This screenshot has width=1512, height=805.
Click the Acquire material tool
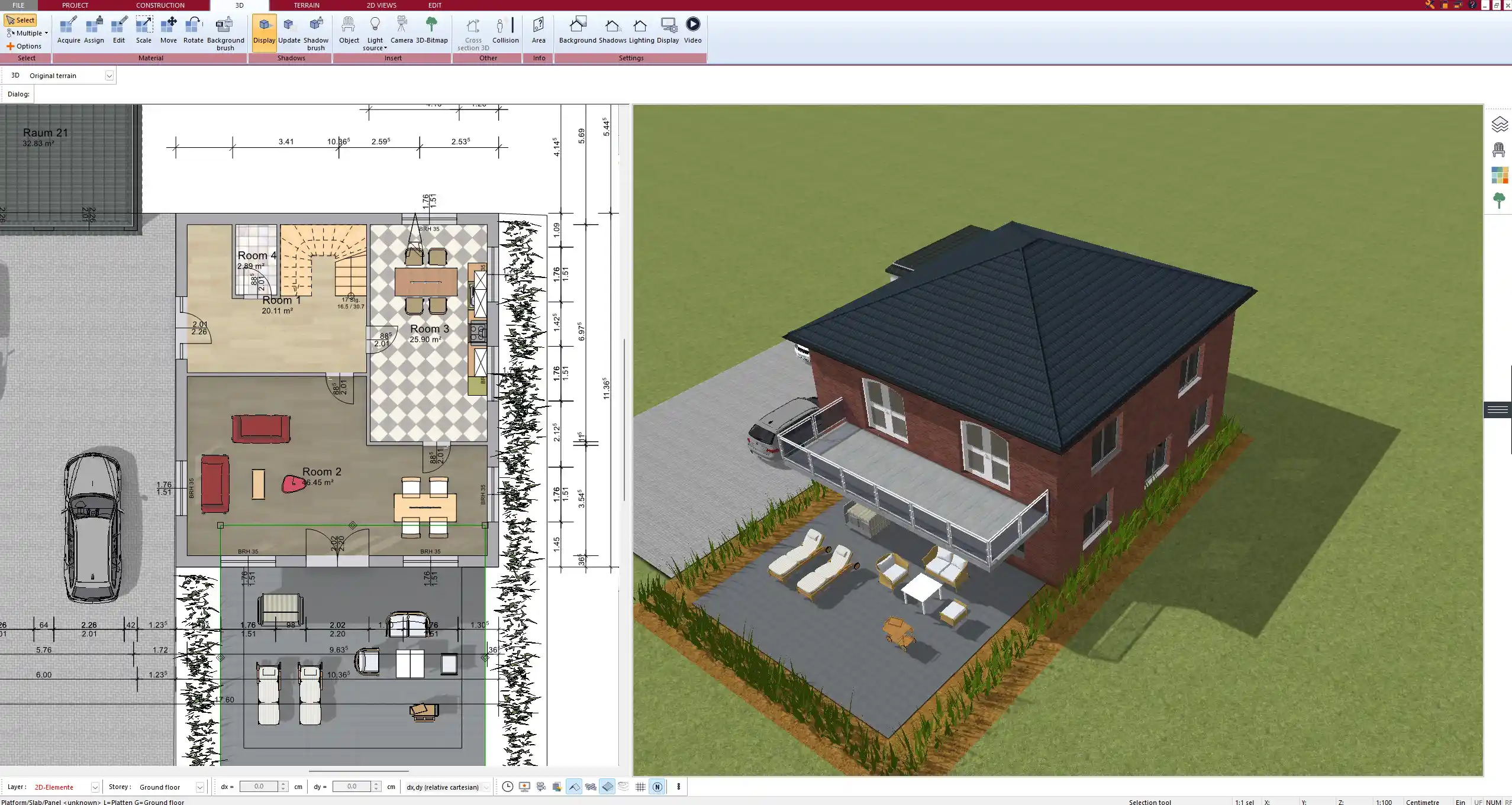click(x=69, y=31)
